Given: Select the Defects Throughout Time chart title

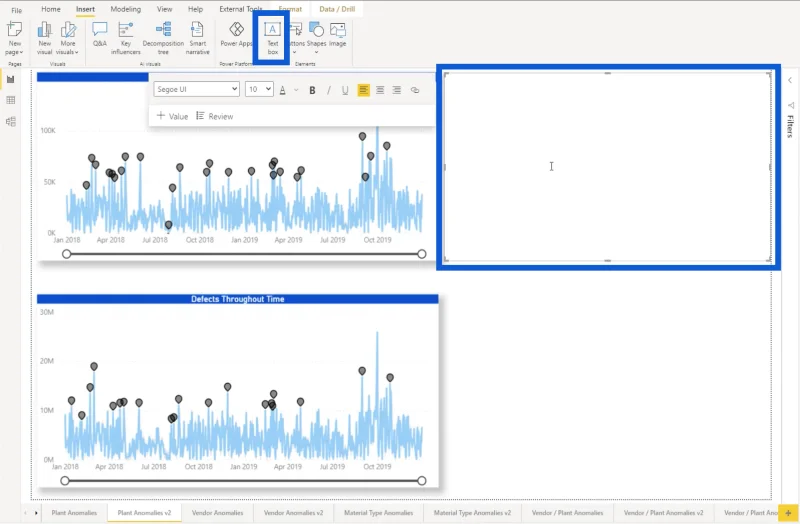Looking at the screenshot, I should (x=238, y=299).
